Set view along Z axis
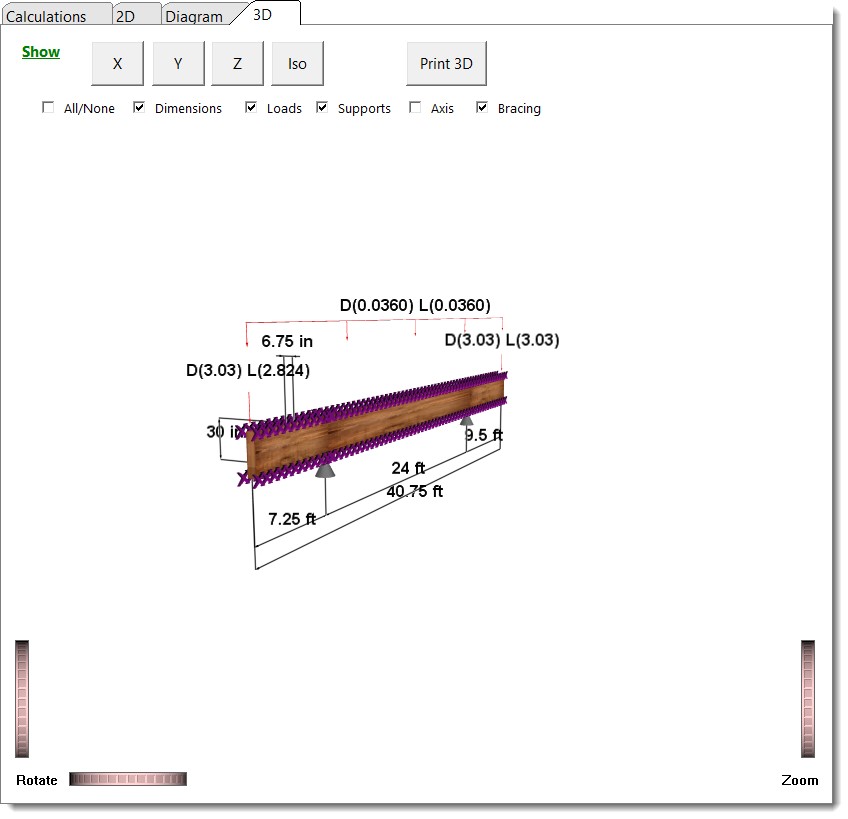This screenshot has height=819, width=848. pos(238,64)
